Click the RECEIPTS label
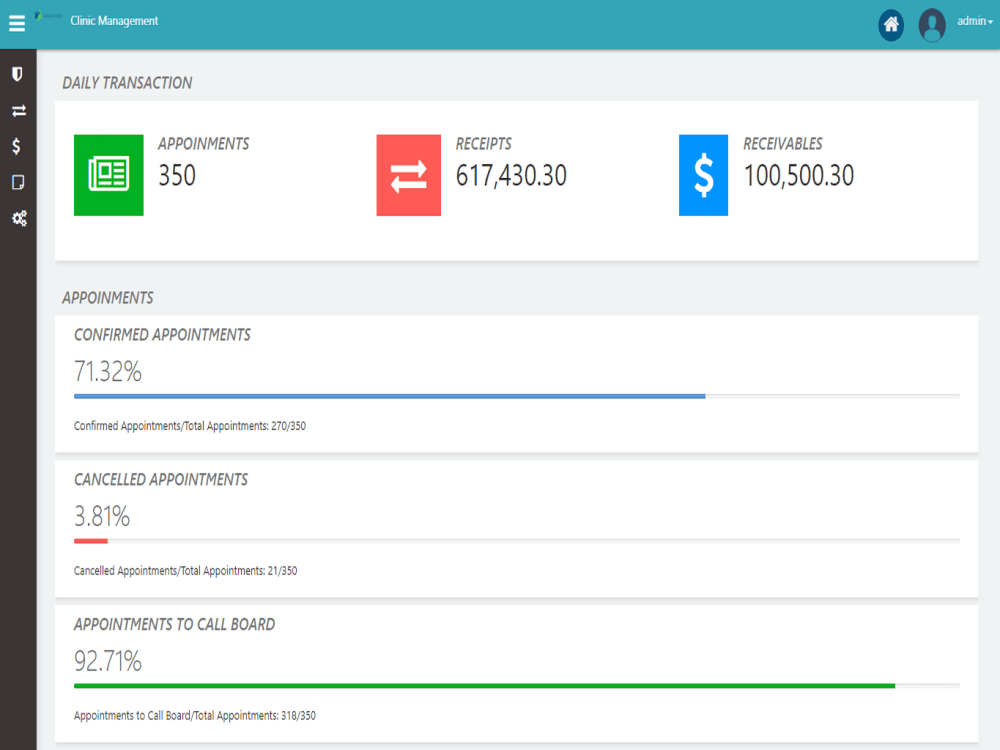This screenshot has height=750, width=1000. pyautogui.click(x=483, y=143)
